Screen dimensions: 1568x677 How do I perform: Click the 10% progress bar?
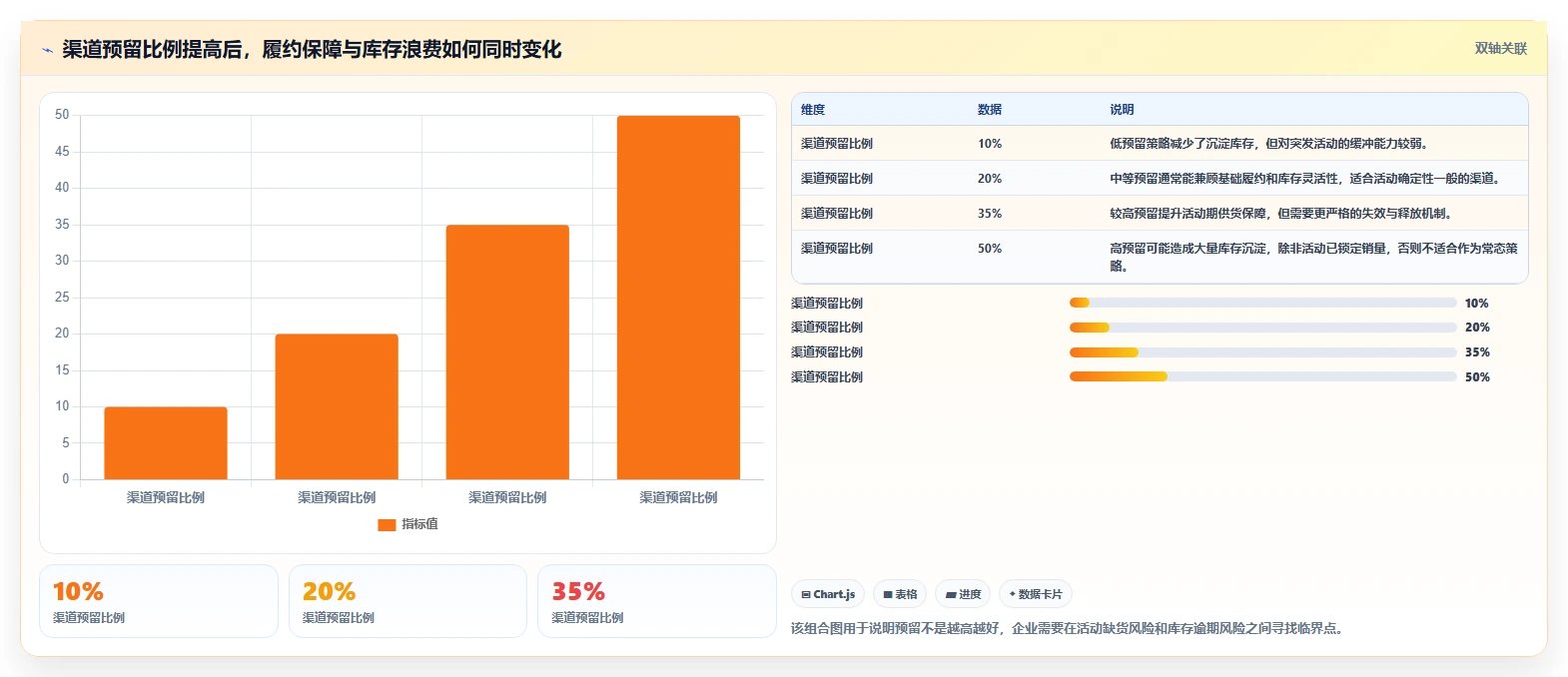click(x=1262, y=303)
